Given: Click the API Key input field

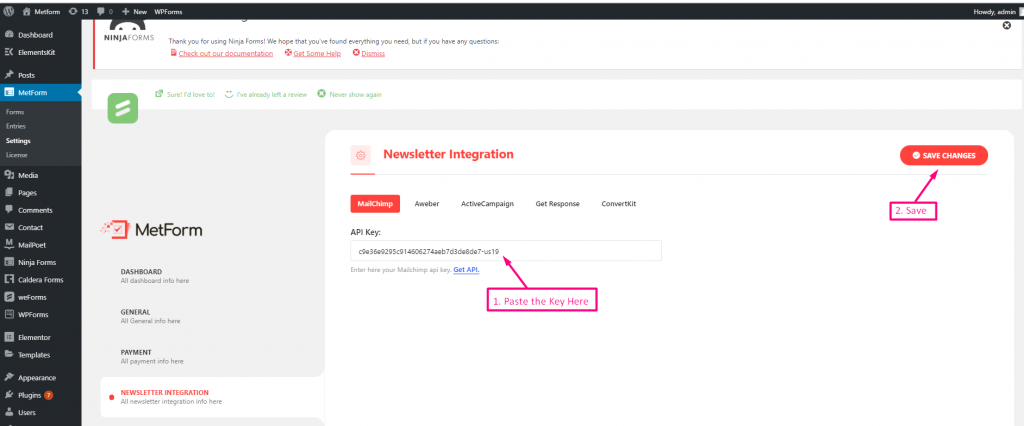Looking at the screenshot, I should coord(506,251).
